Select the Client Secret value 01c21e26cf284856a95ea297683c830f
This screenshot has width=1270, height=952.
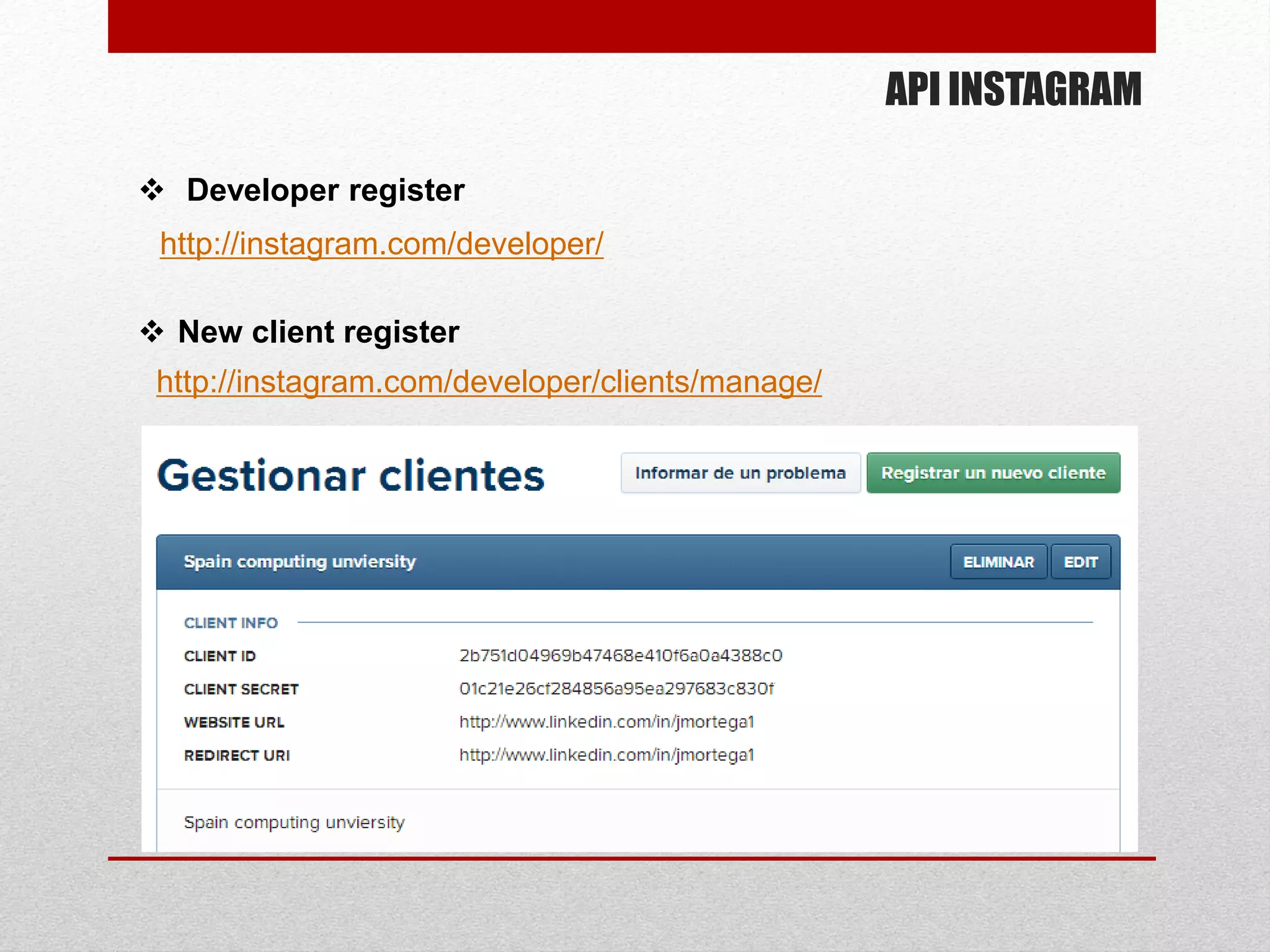pos(616,689)
